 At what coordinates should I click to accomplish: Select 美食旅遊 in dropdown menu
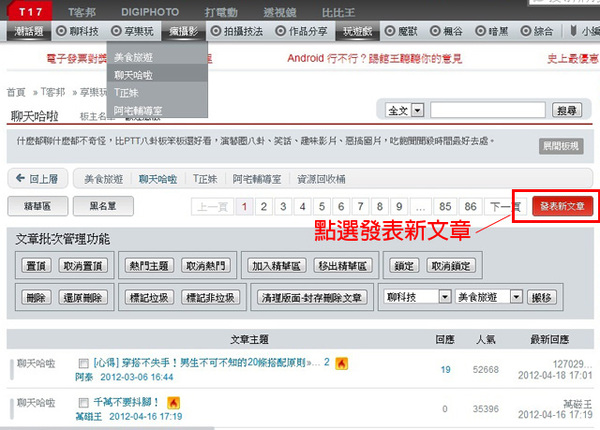(x=157, y=57)
